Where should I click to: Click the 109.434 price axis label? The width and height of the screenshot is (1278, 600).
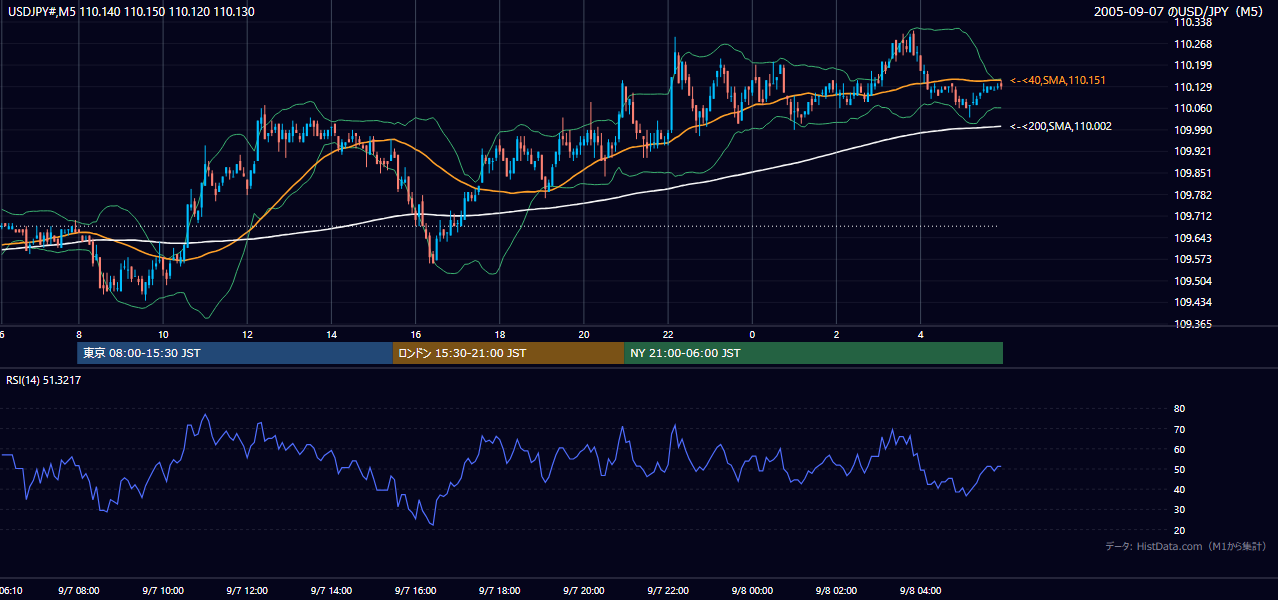pos(1194,303)
